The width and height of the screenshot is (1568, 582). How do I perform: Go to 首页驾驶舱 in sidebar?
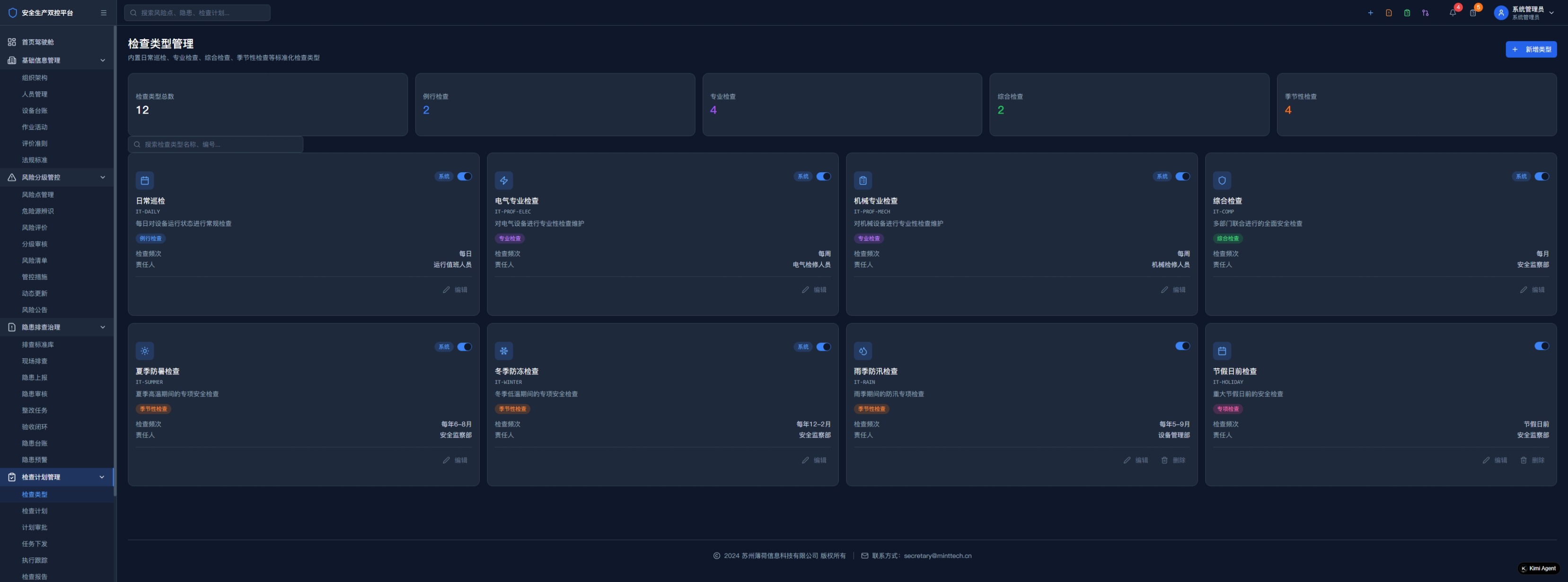pos(38,42)
